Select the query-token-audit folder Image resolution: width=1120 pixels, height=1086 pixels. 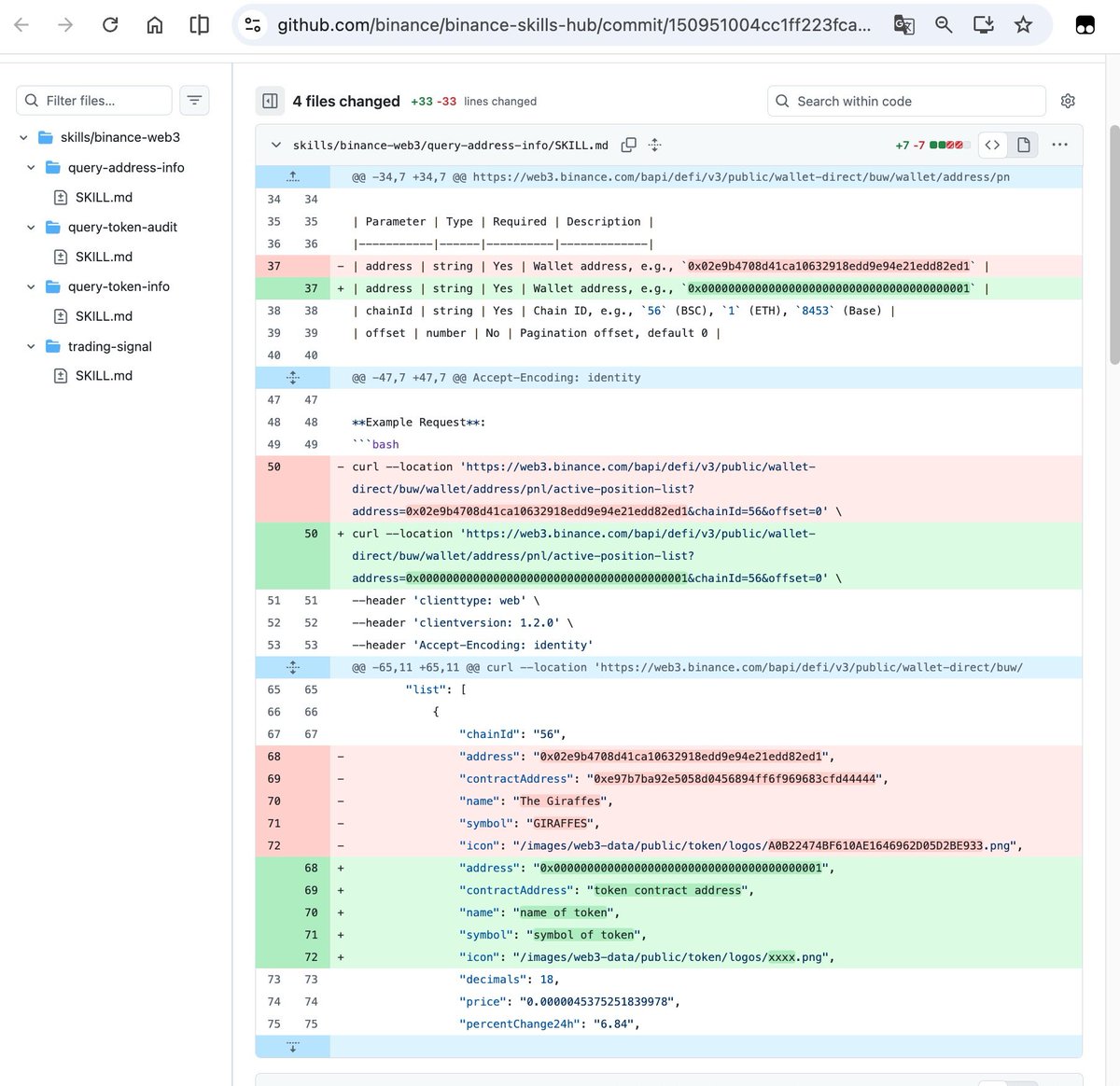pyautogui.click(x=122, y=227)
